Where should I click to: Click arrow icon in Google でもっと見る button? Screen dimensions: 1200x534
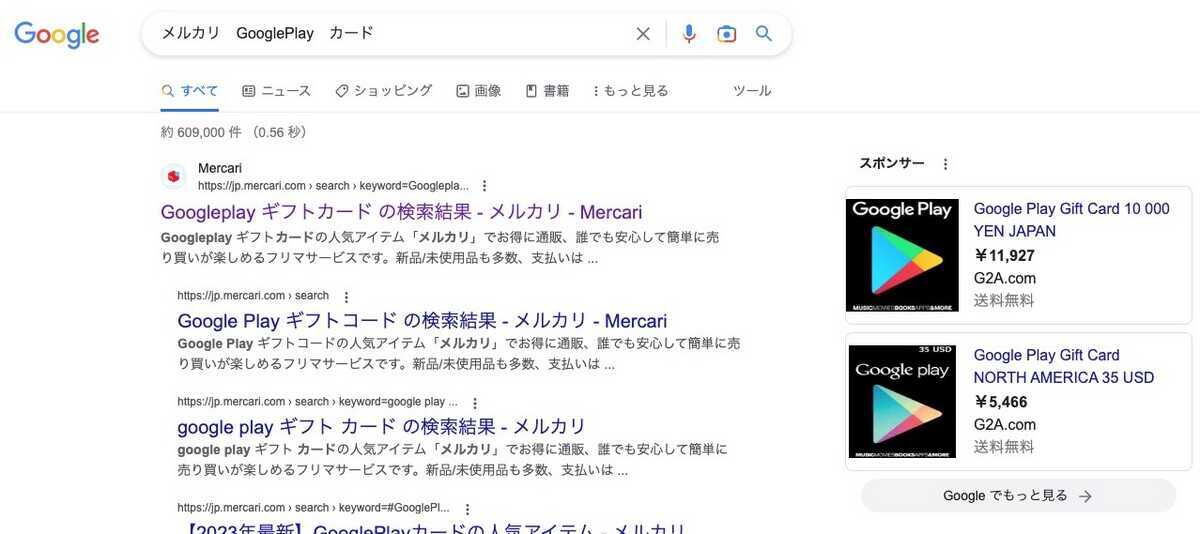1085,496
